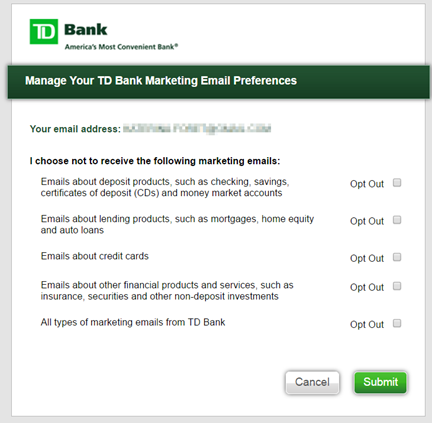
Task: Cancel the email preferences changes
Action: coord(312,382)
